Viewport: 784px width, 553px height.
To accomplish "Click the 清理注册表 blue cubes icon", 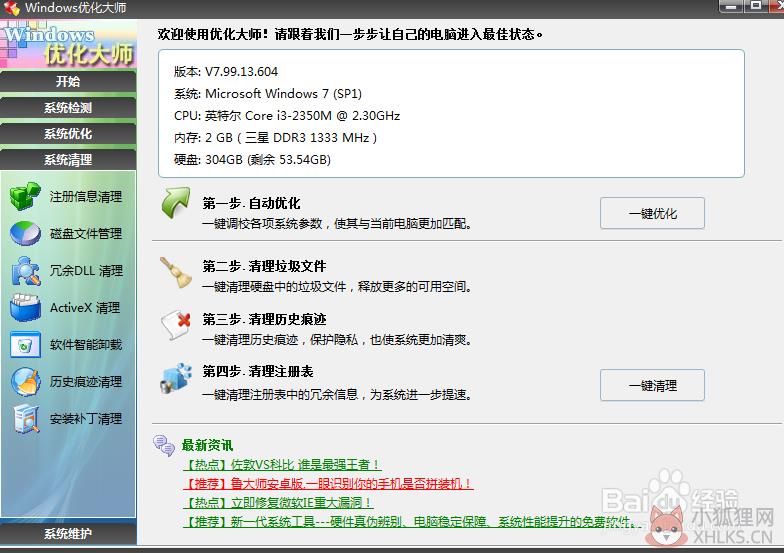I will 176,378.
